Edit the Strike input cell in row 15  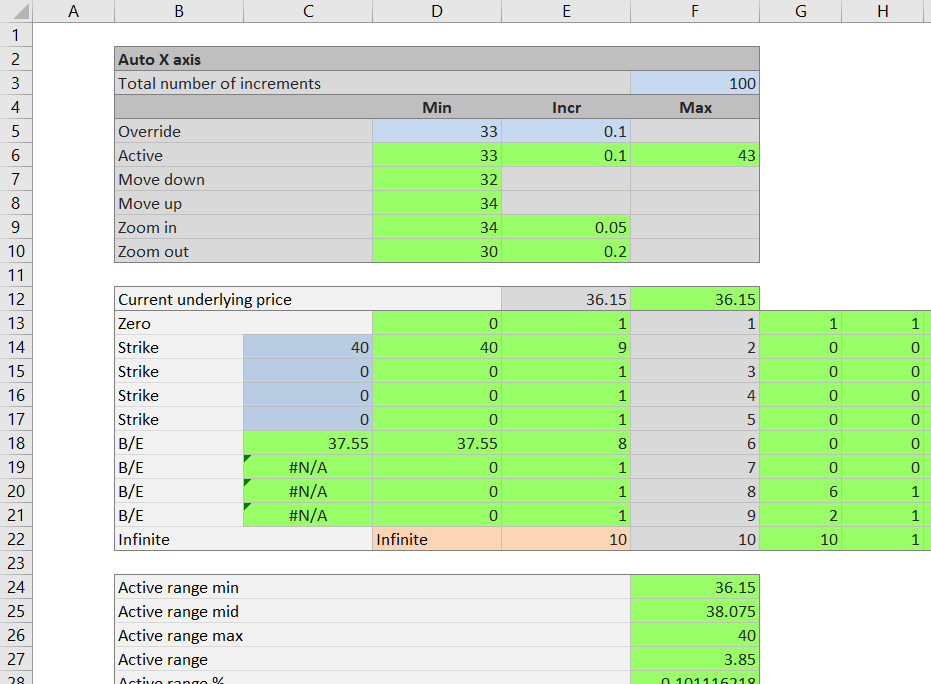(308, 371)
